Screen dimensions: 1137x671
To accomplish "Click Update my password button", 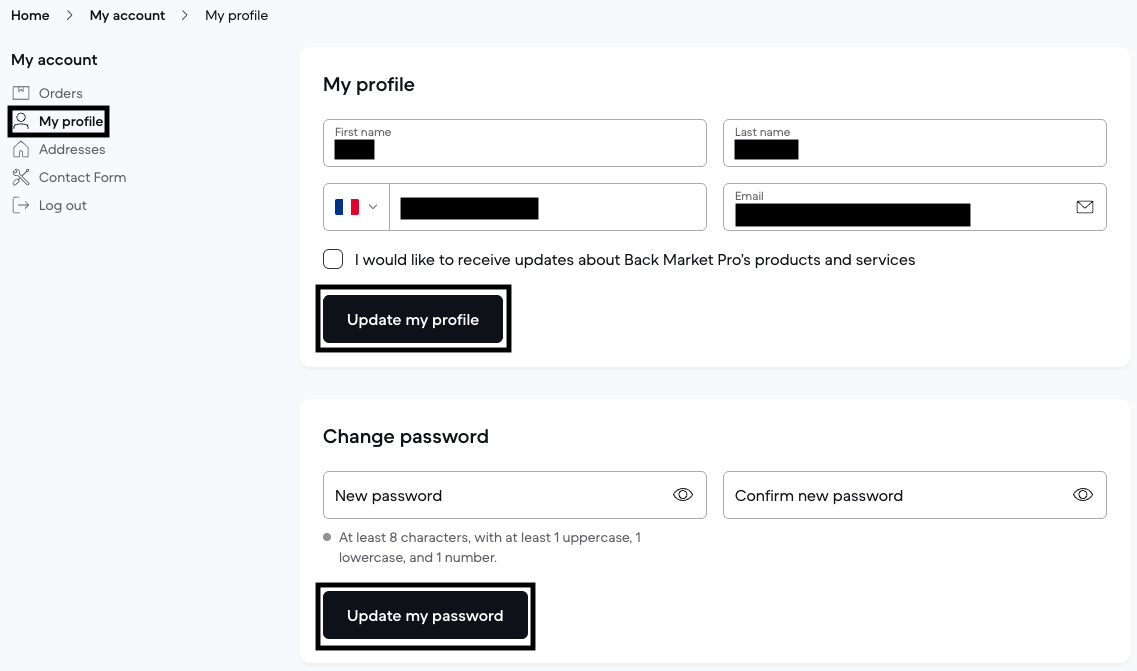I will coord(425,616).
